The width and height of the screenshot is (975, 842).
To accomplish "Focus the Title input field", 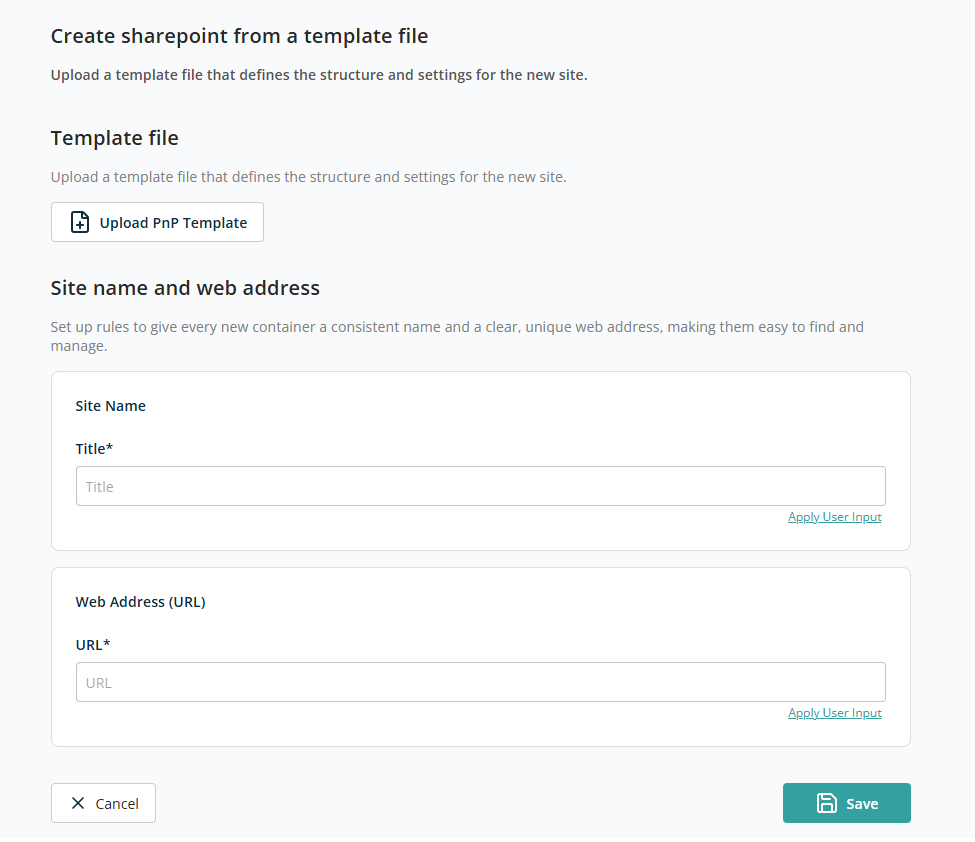I will point(481,486).
